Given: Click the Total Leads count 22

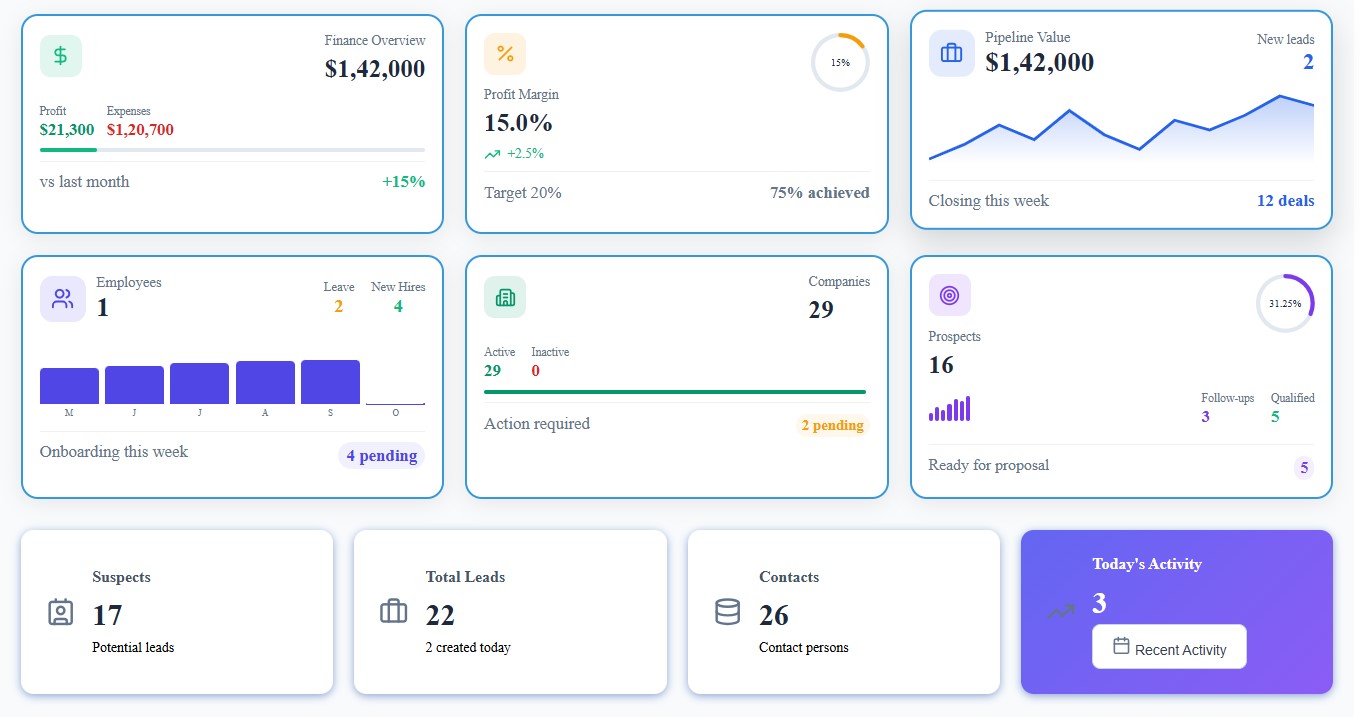Looking at the screenshot, I should (440, 615).
